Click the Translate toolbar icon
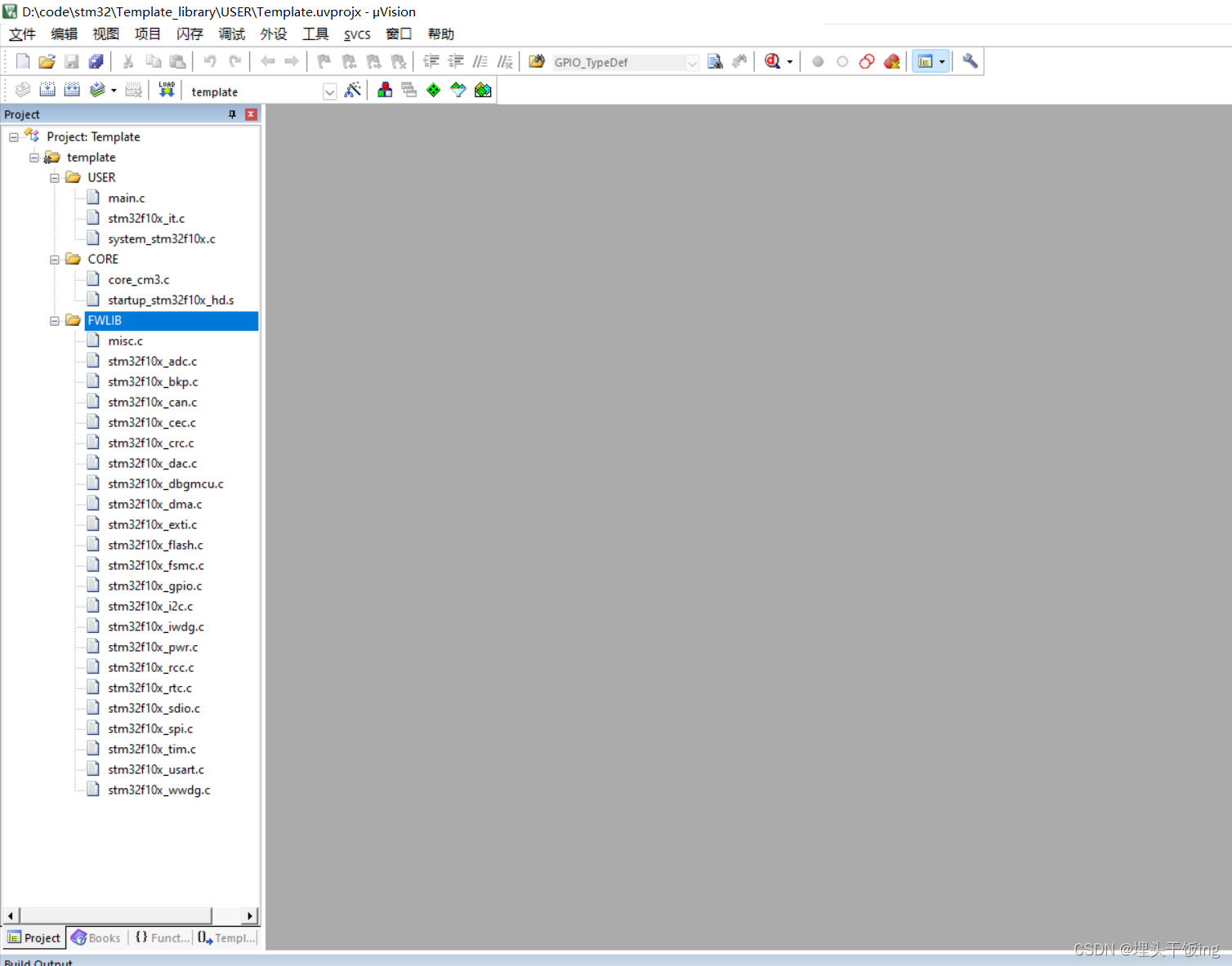1232x966 pixels. point(23,90)
